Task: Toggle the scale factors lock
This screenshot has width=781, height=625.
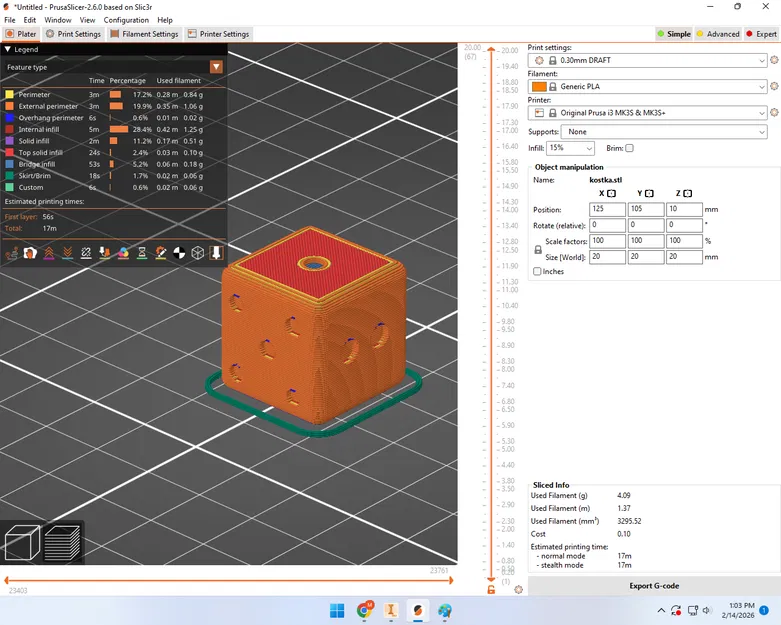Action: 538,250
